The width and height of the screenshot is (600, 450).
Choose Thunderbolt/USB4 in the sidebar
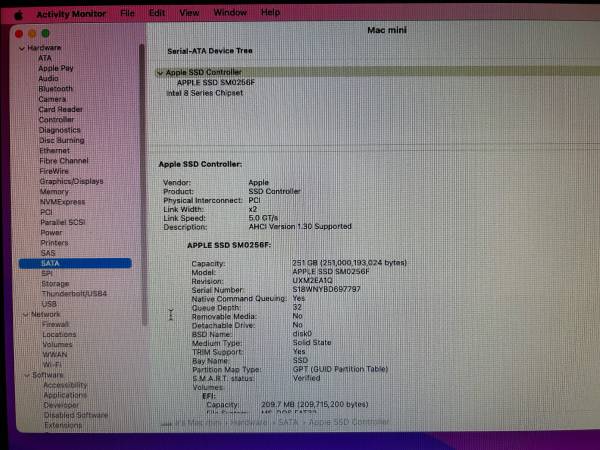73,293
